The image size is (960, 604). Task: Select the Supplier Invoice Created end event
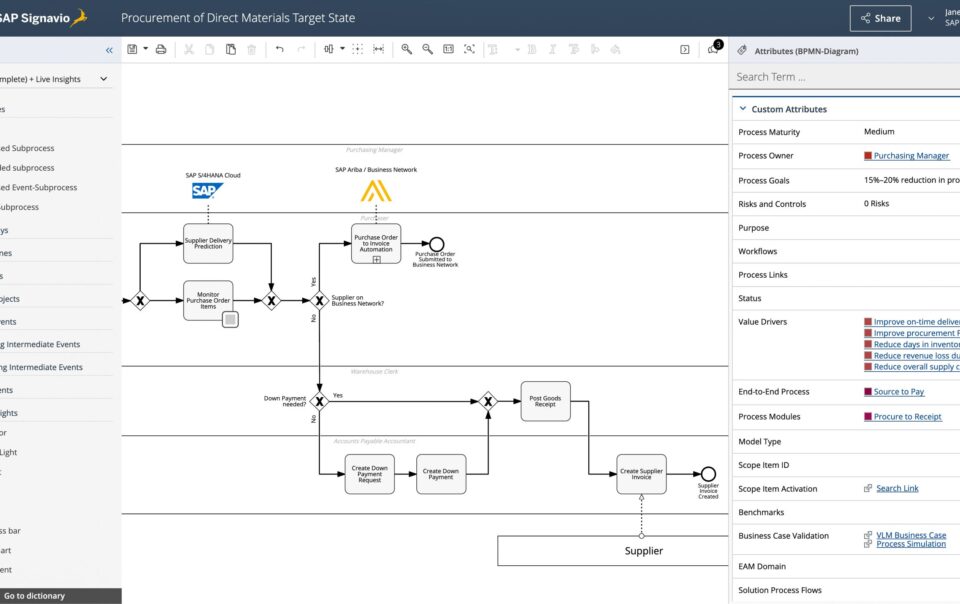[x=708, y=474]
